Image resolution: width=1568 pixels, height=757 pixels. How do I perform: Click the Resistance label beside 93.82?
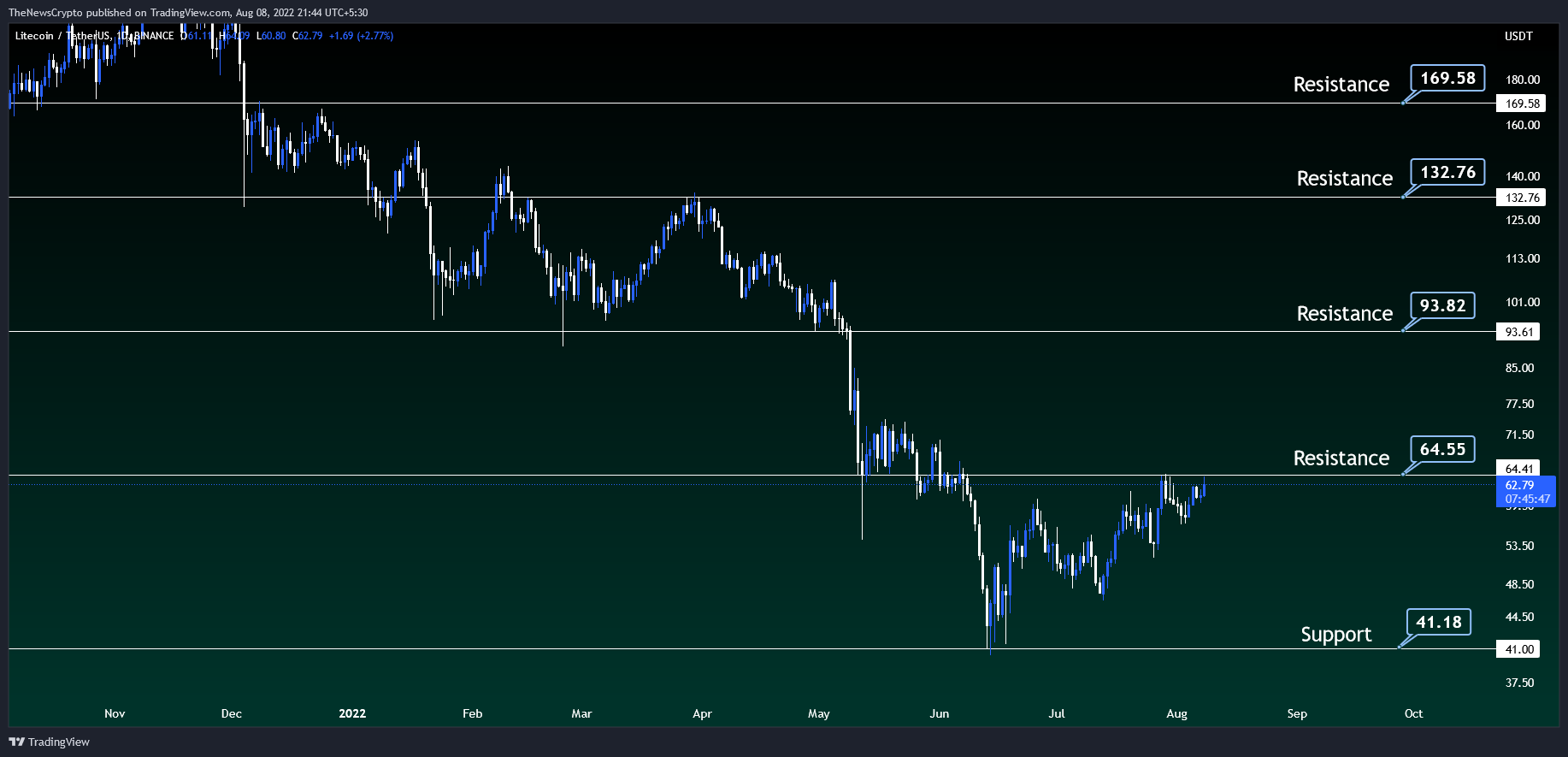click(x=1344, y=314)
